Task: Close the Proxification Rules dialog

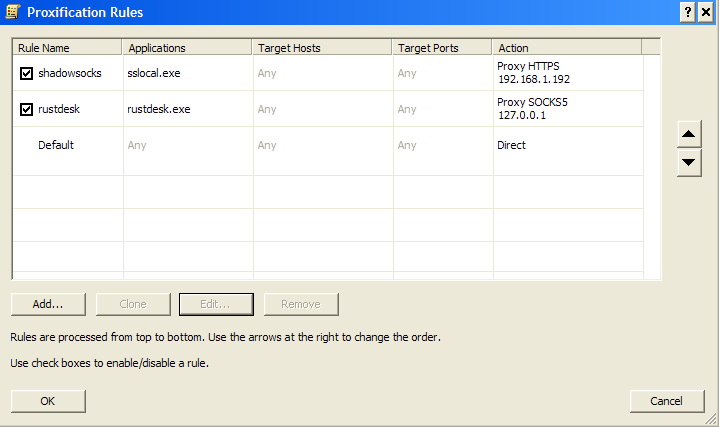Action: coord(706,12)
